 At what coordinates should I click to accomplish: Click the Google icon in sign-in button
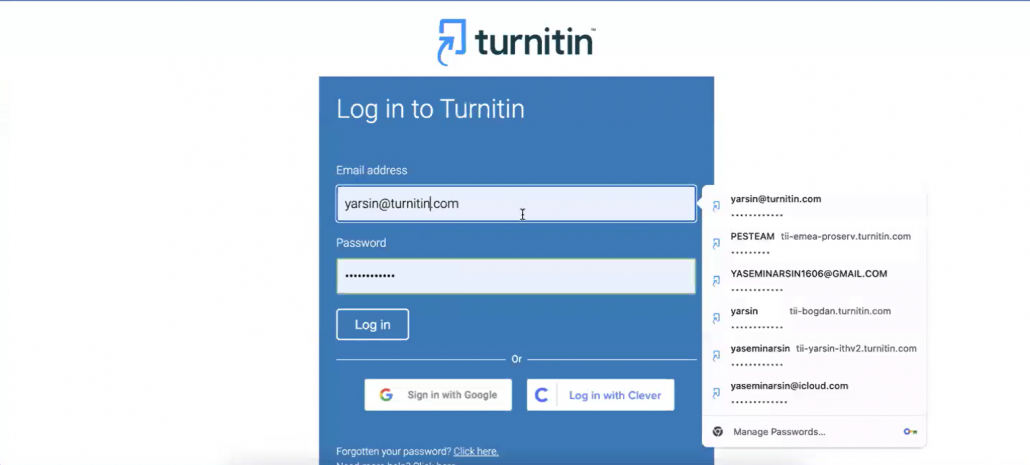coord(386,395)
